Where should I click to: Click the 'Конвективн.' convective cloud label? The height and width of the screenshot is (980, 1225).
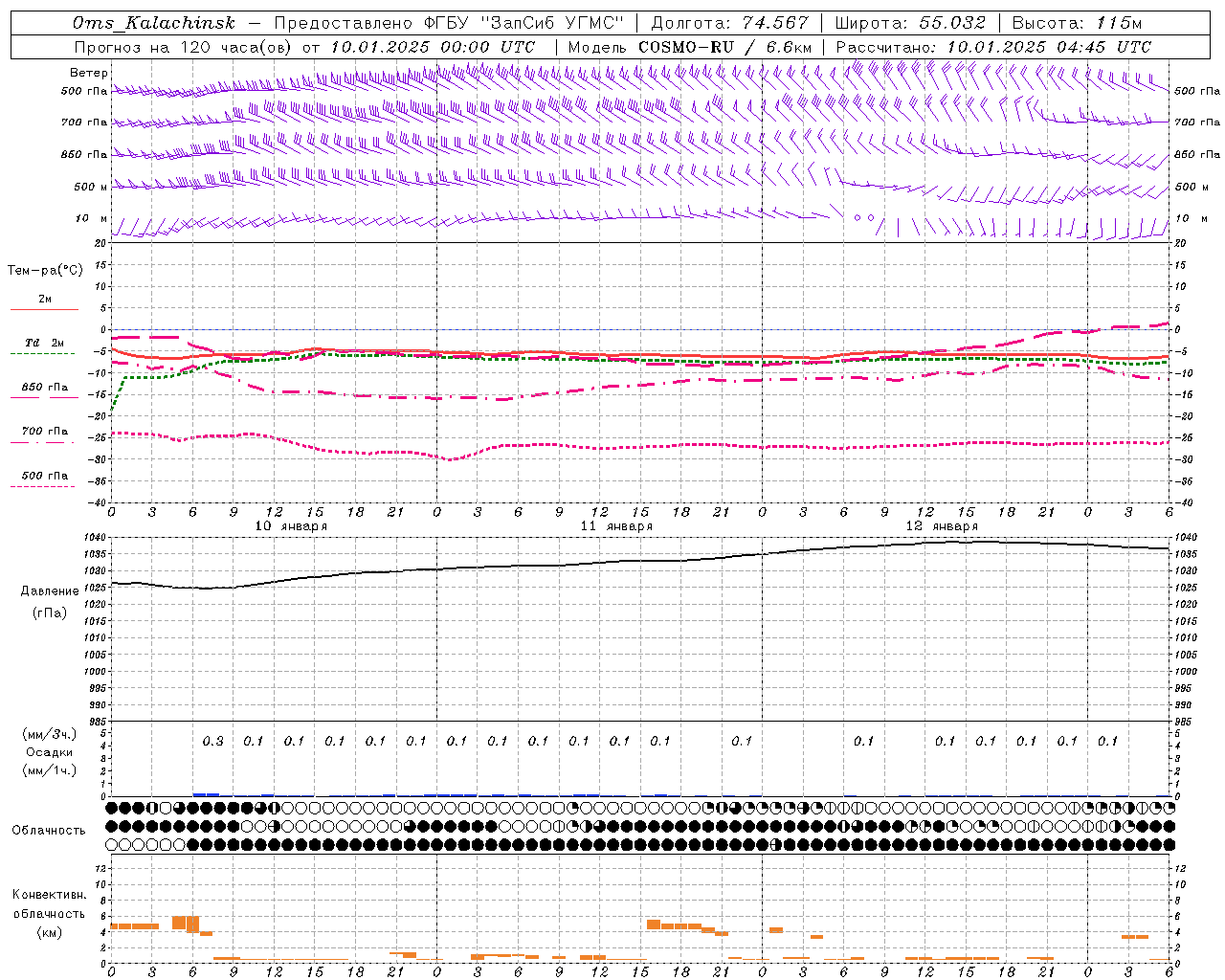coord(50,895)
